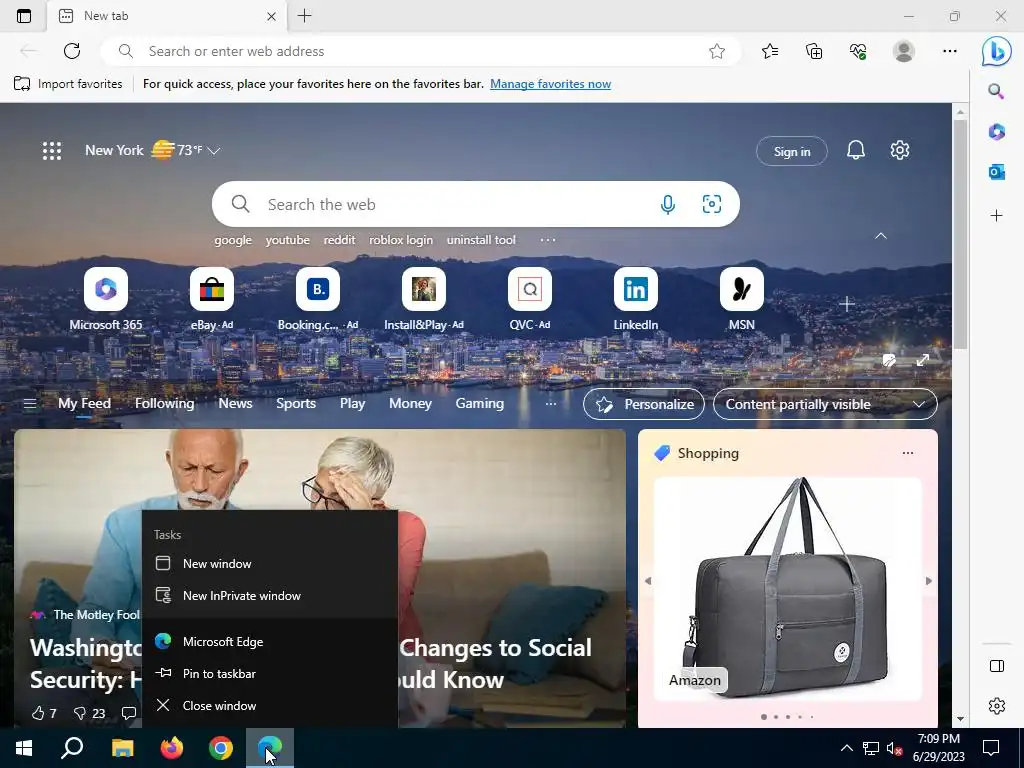Start voice search microphone icon
The height and width of the screenshot is (768, 1024).
[x=667, y=204]
